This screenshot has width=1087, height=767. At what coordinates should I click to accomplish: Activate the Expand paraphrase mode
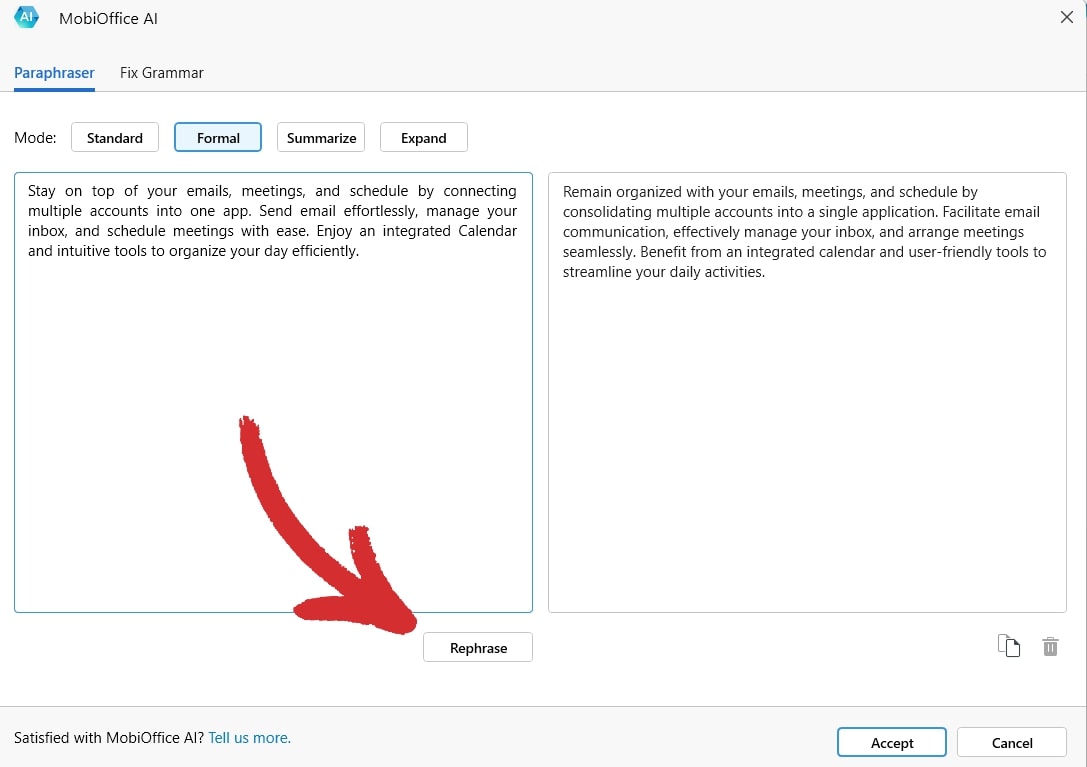pos(424,137)
